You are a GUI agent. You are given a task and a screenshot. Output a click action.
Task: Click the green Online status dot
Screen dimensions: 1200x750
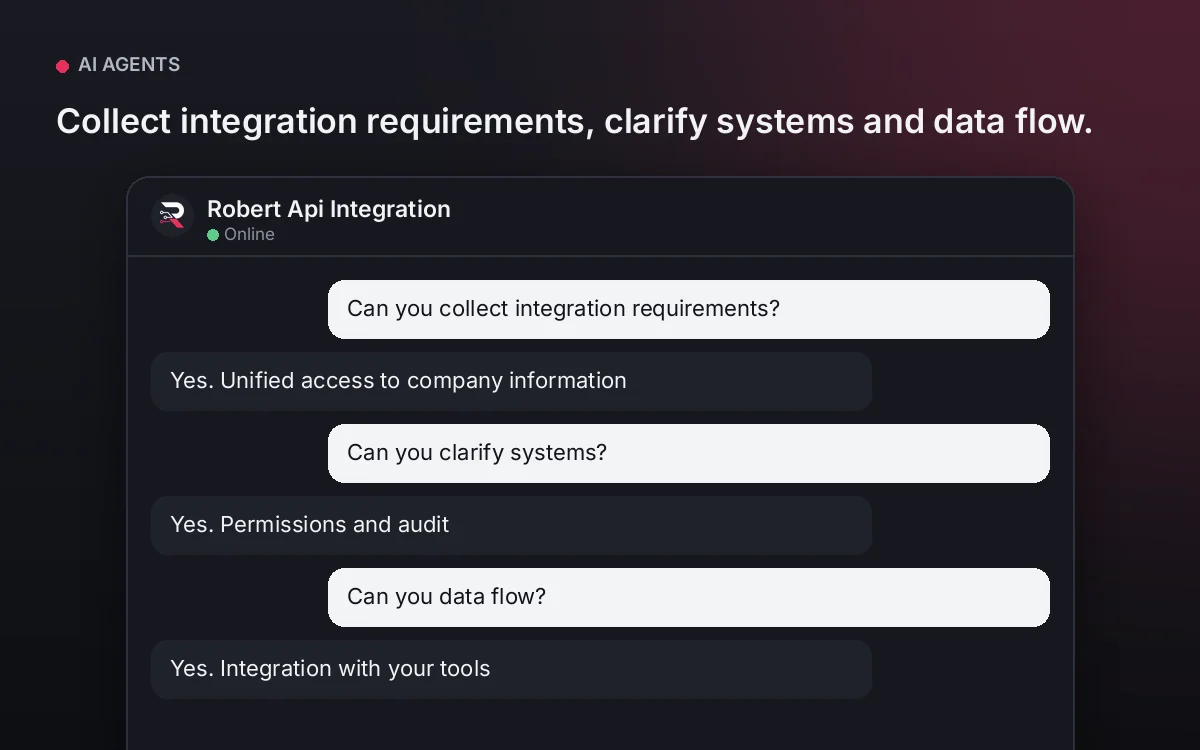pos(213,235)
